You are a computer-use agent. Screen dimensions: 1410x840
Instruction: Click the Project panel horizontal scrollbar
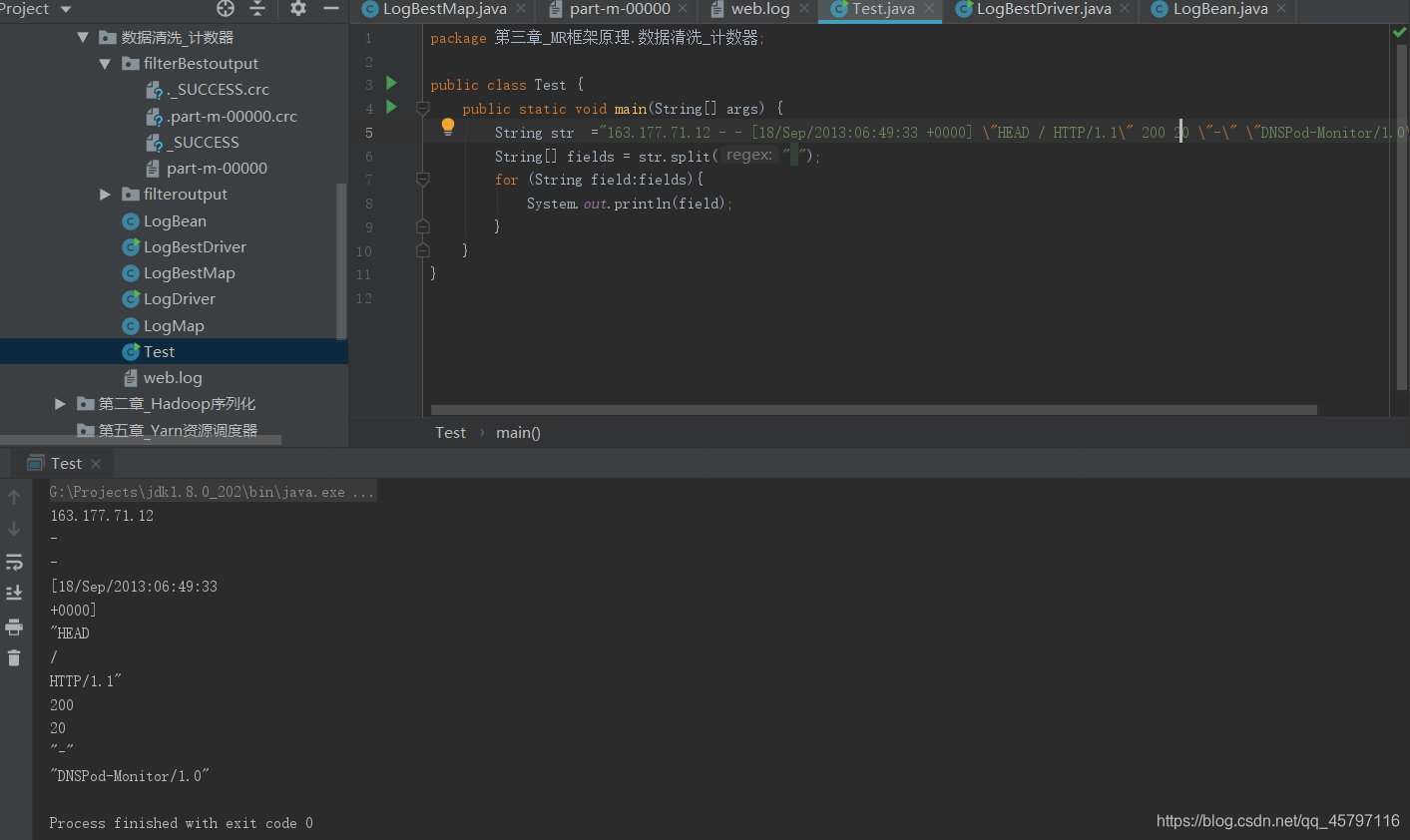click(141, 440)
